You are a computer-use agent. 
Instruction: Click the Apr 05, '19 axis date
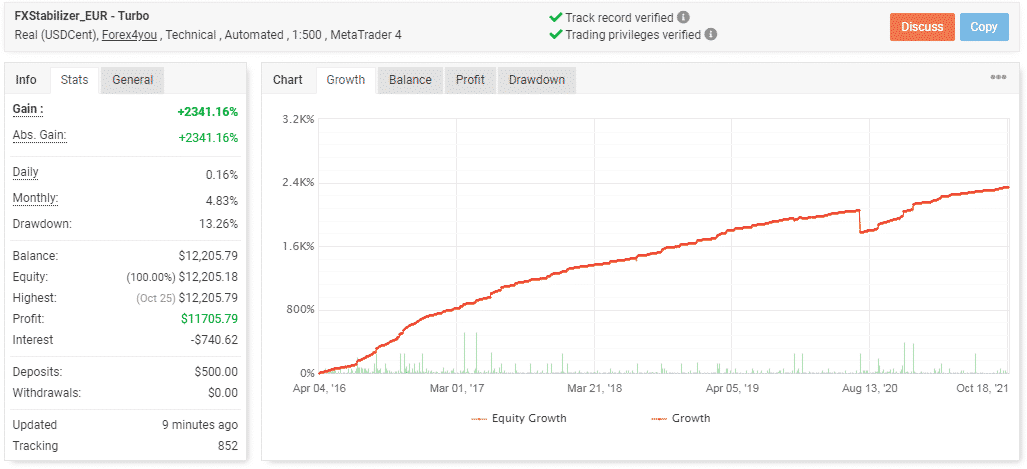coord(732,388)
